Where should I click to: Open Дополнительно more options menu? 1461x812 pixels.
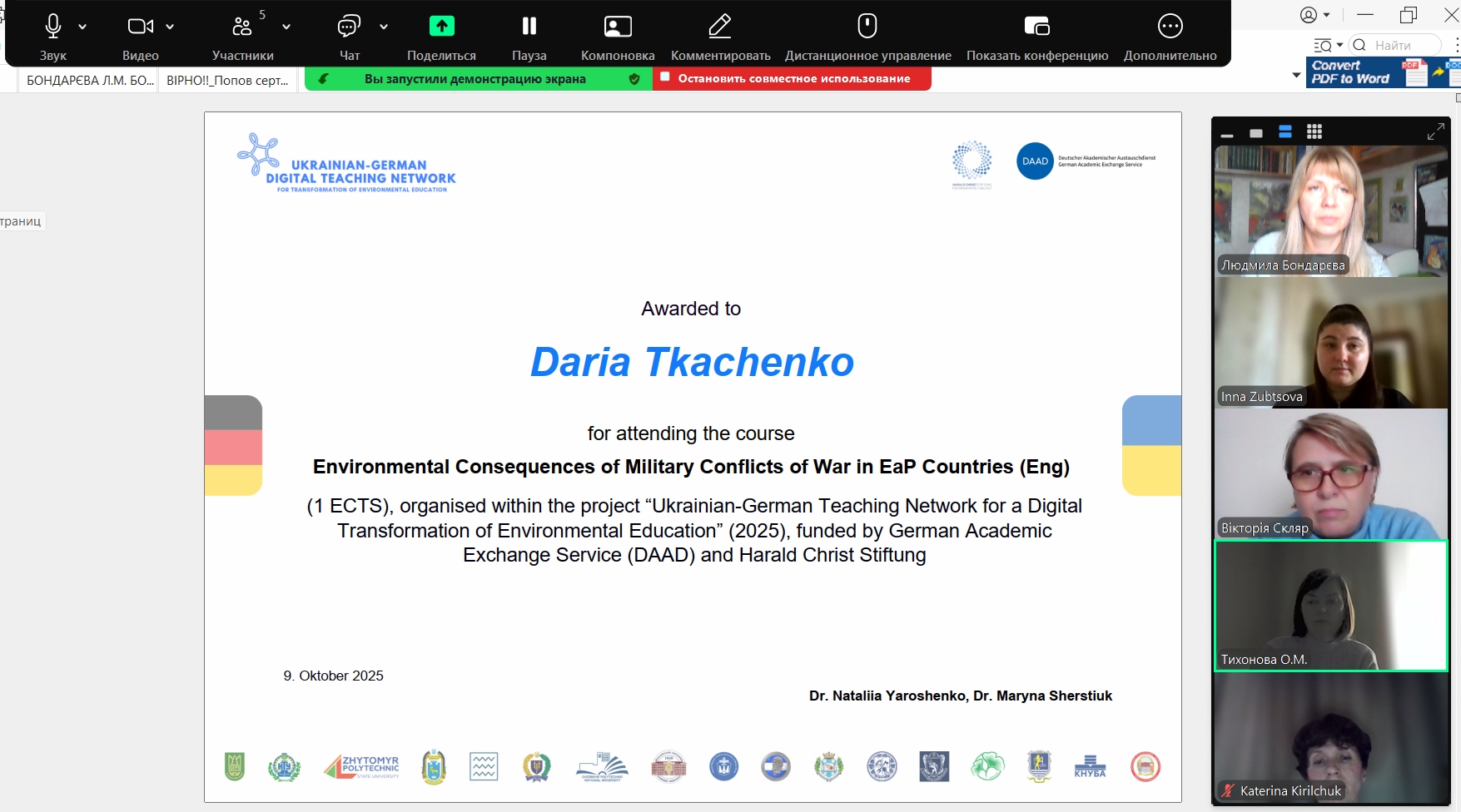coord(1170,27)
